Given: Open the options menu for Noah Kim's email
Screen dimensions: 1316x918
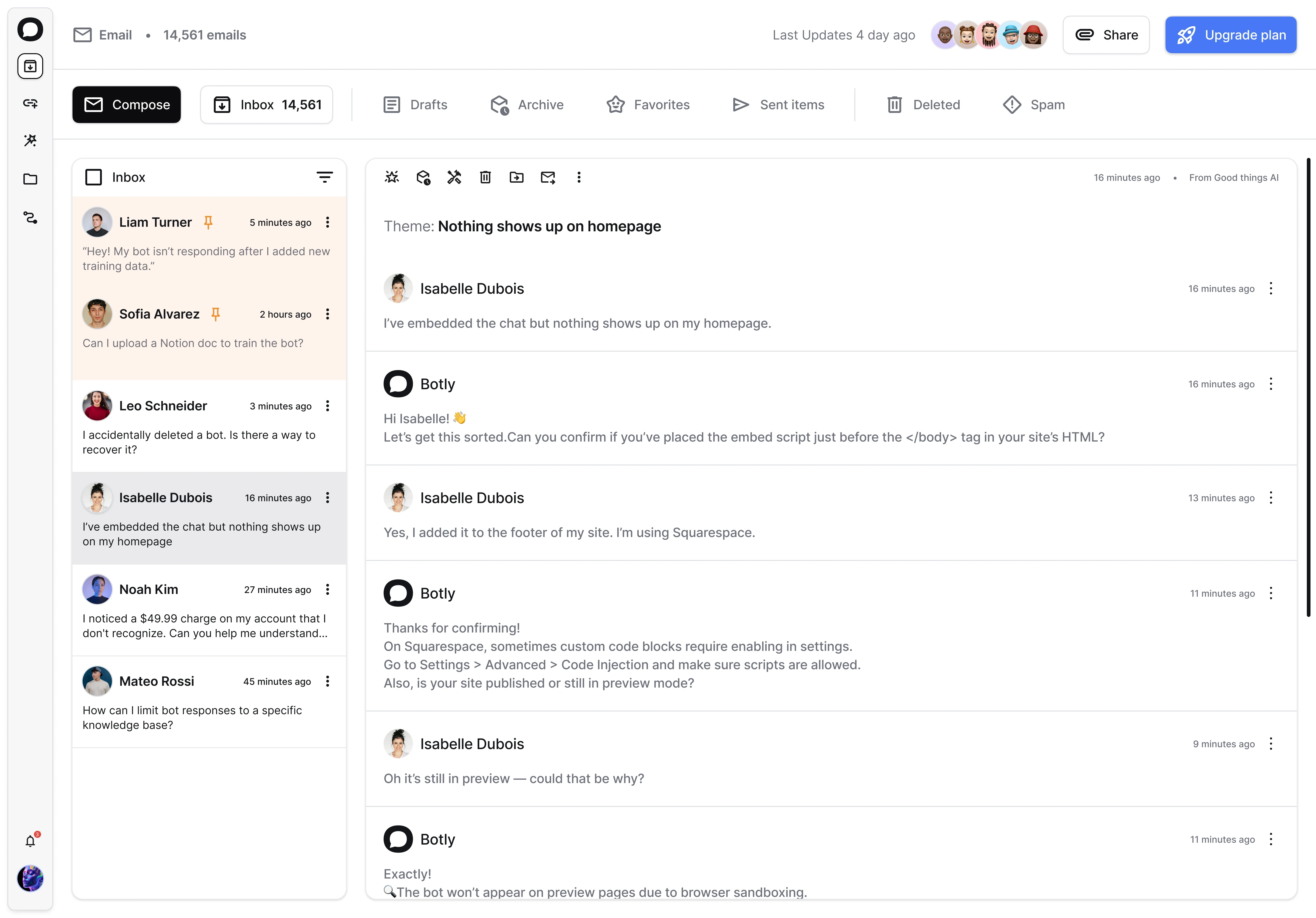Looking at the screenshot, I should coord(328,589).
